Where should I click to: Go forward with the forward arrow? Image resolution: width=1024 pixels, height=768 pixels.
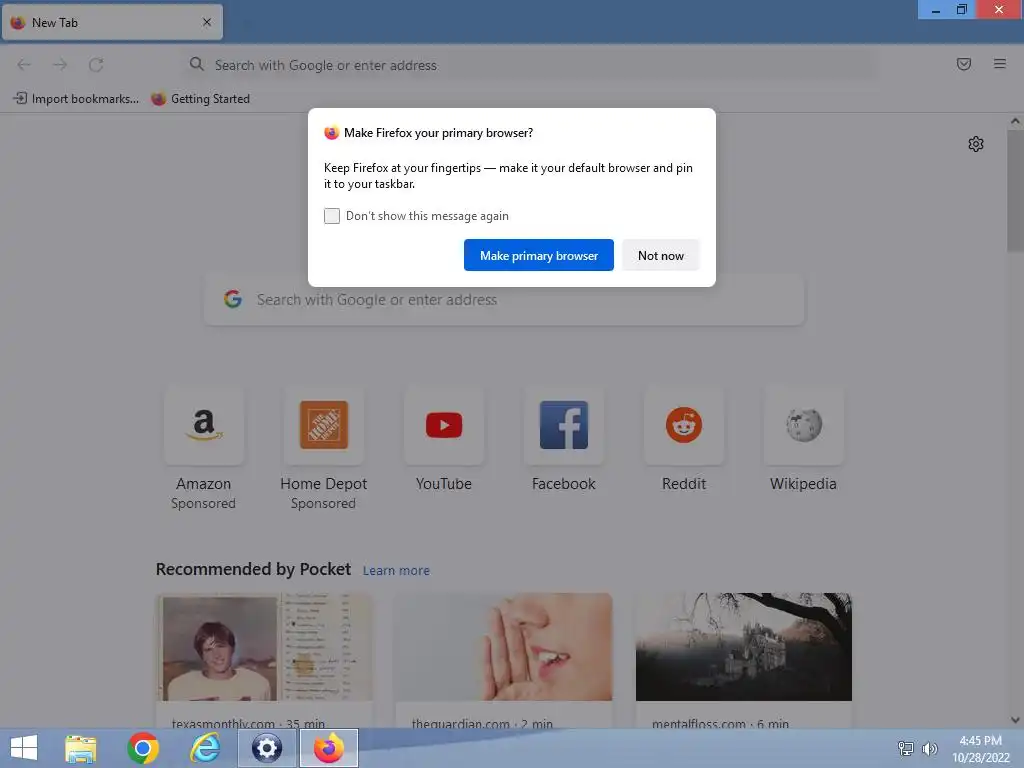[x=60, y=65]
